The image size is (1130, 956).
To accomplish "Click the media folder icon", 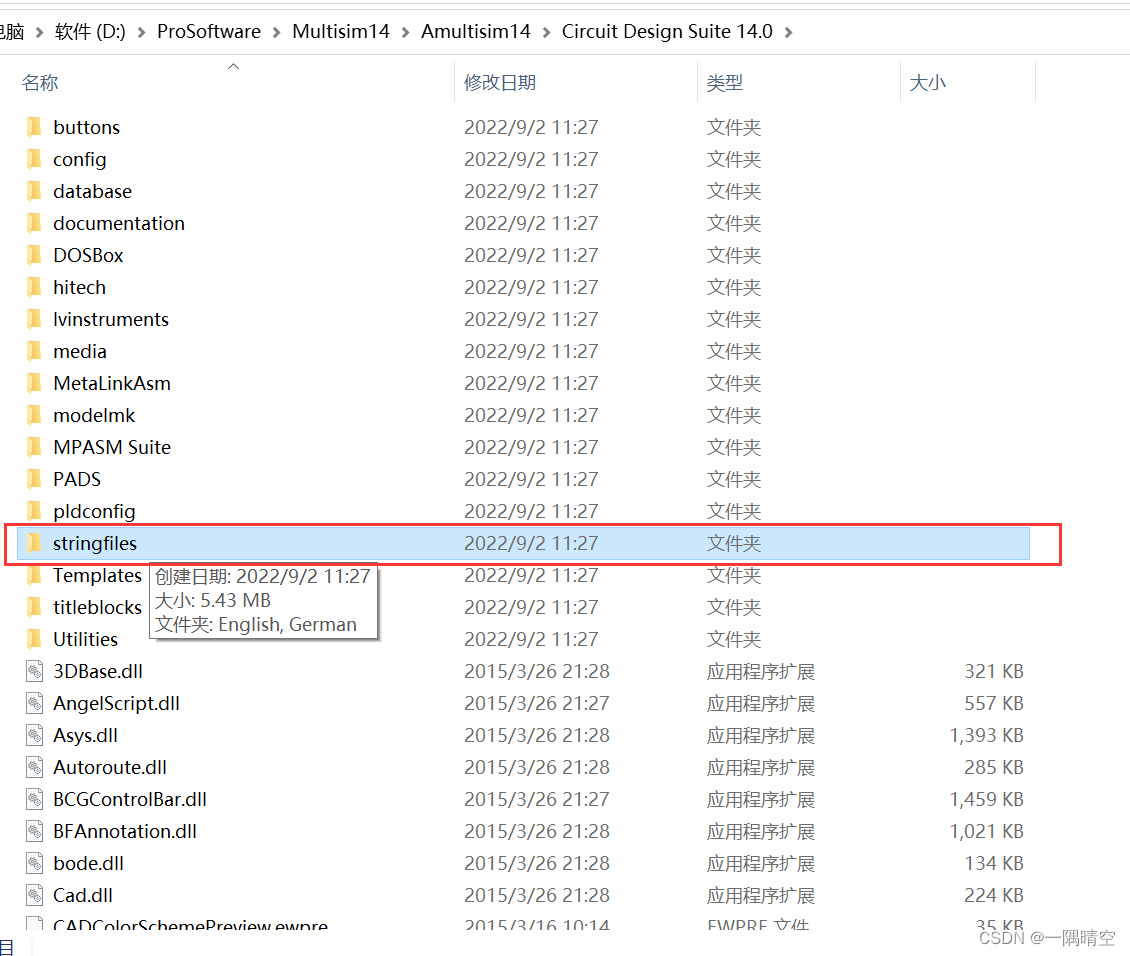I will coord(34,352).
